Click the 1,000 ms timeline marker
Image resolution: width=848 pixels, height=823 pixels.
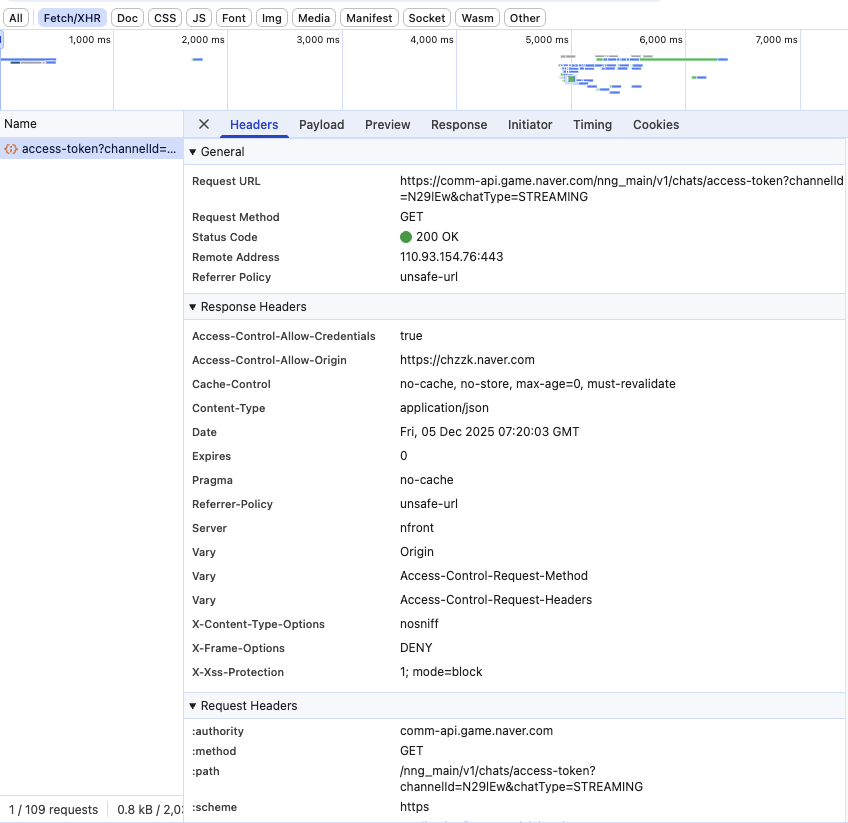pos(90,39)
